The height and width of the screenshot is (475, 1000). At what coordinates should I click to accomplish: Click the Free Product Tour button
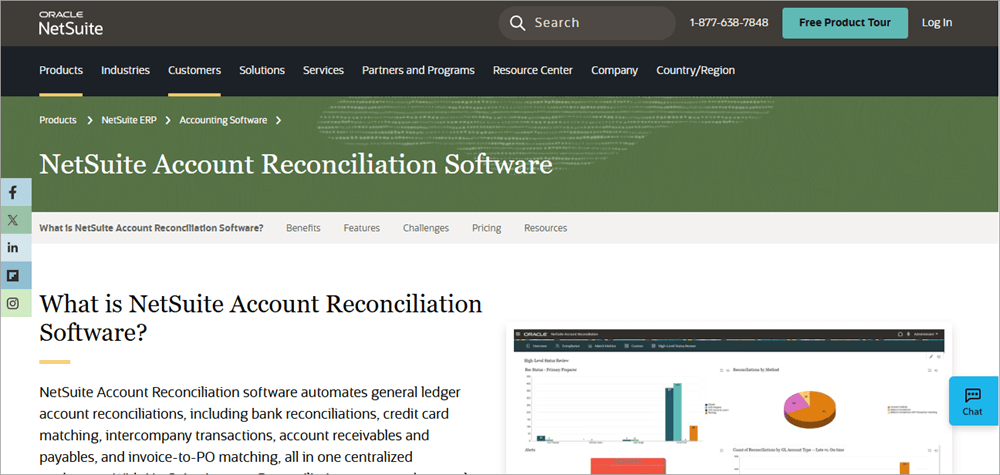845,23
